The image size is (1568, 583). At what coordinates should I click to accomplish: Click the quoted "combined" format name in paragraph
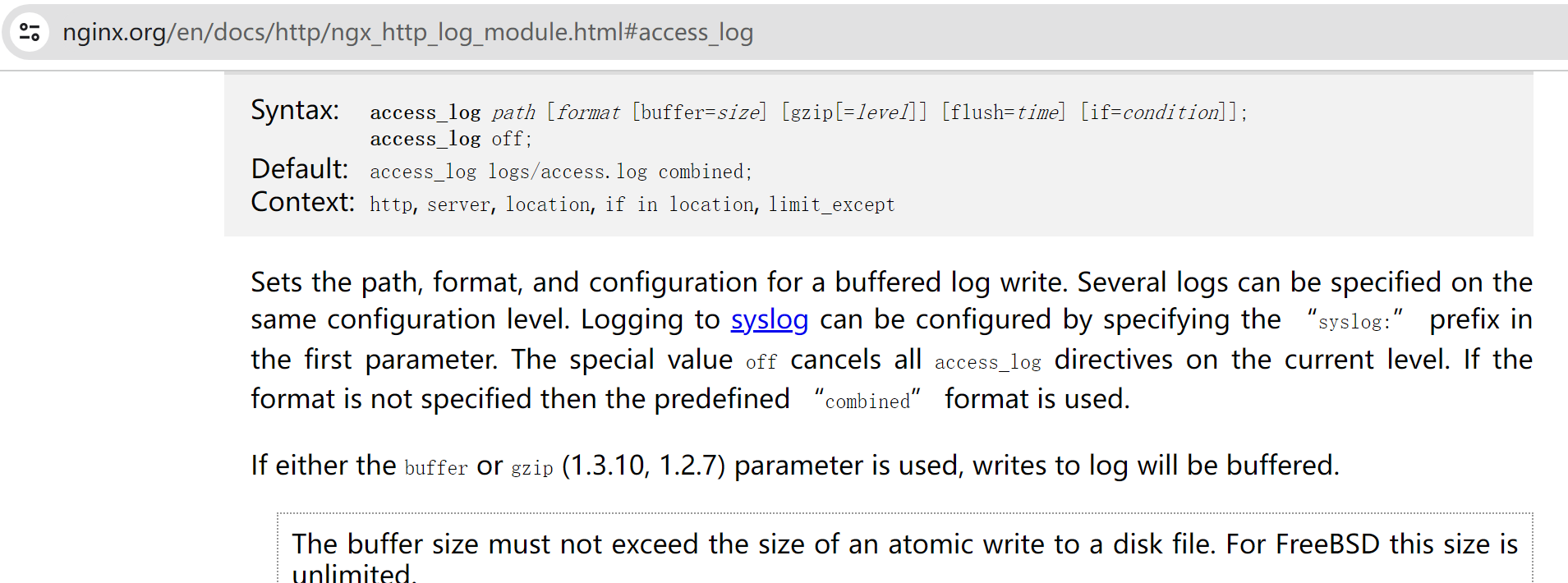867,402
